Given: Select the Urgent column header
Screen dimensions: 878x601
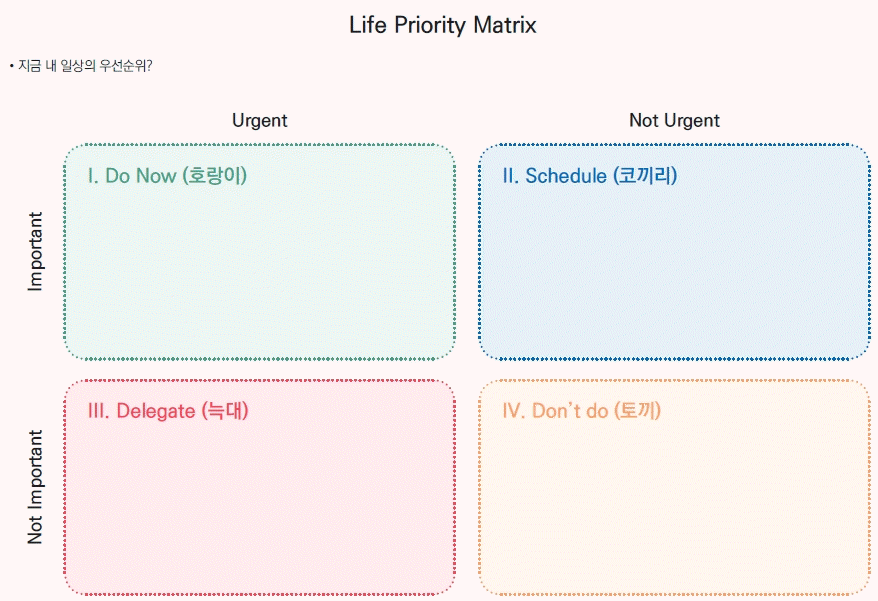Looking at the screenshot, I should pyautogui.click(x=260, y=120).
